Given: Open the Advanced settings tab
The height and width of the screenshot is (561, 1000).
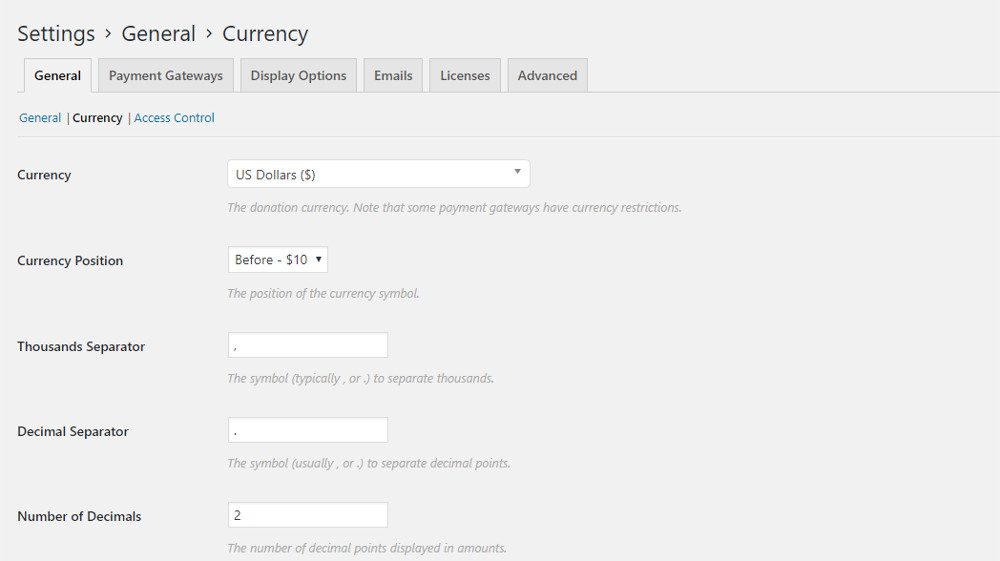Looking at the screenshot, I should [547, 75].
